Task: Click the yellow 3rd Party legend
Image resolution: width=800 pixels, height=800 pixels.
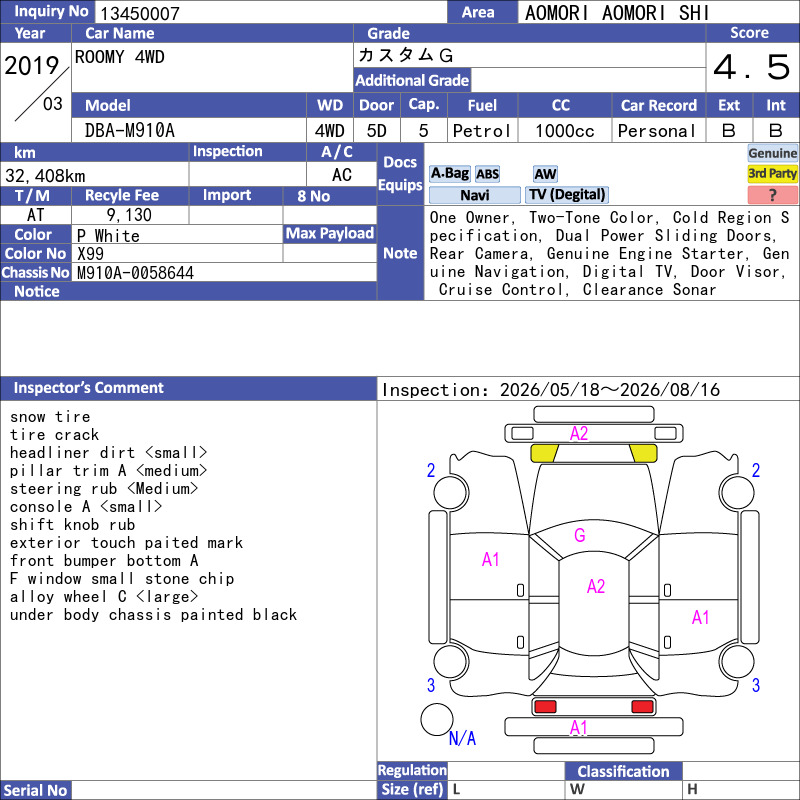Action: tap(772, 174)
